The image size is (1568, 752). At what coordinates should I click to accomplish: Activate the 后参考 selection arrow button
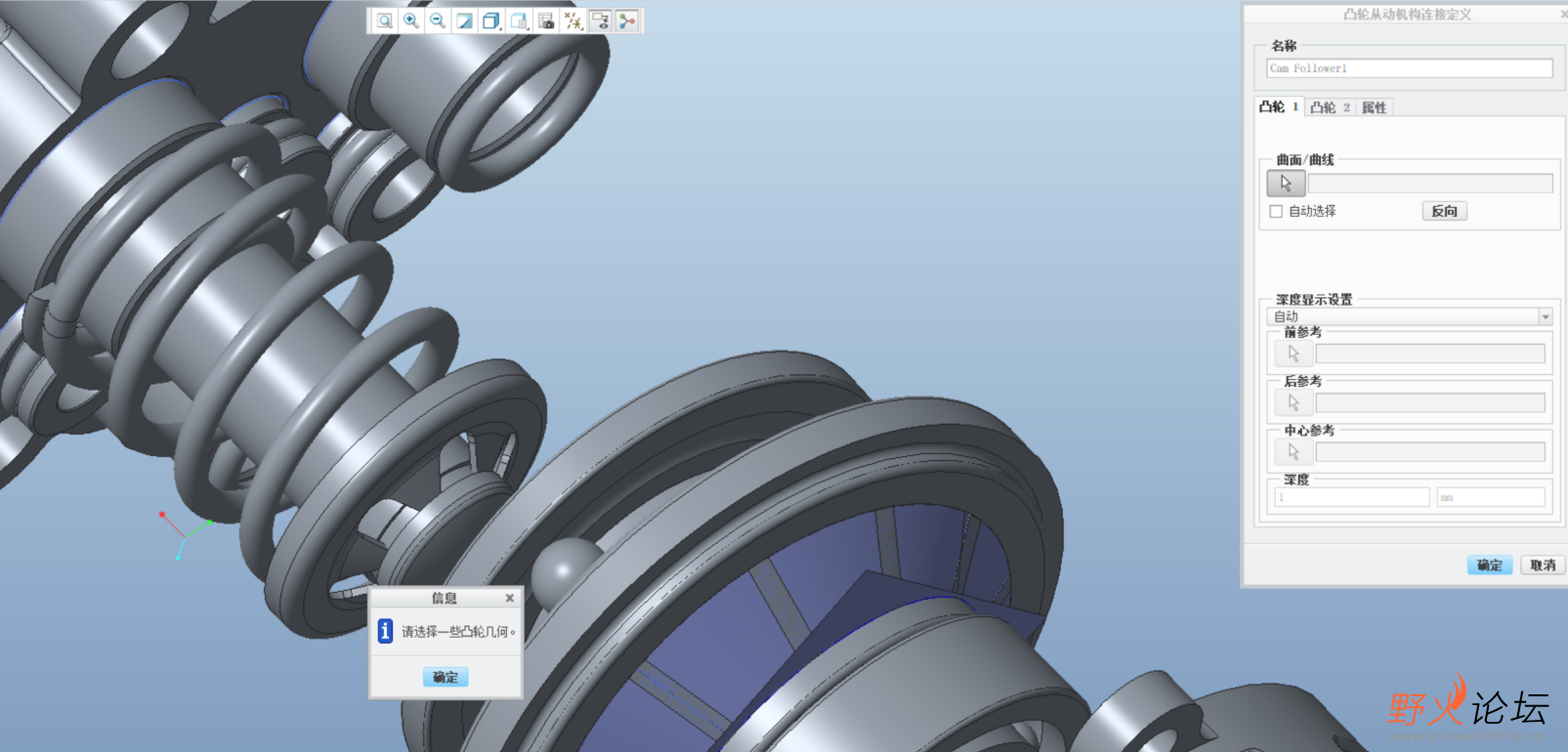point(1293,402)
